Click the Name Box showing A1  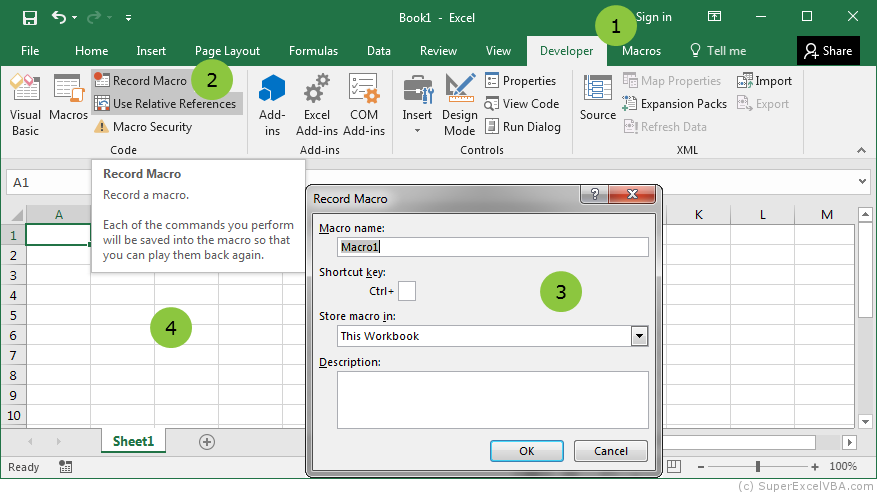coord(49,182)
